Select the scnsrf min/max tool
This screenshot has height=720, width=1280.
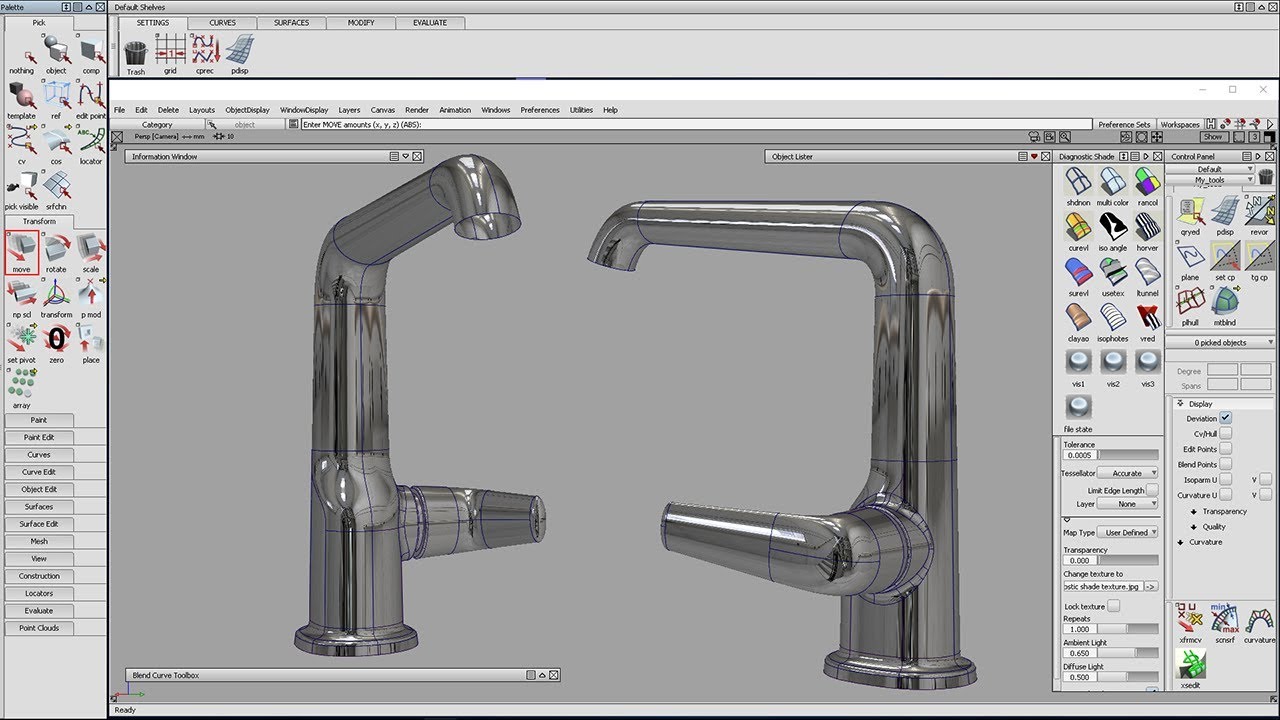pyautogui.click(x=1225, y=623)
